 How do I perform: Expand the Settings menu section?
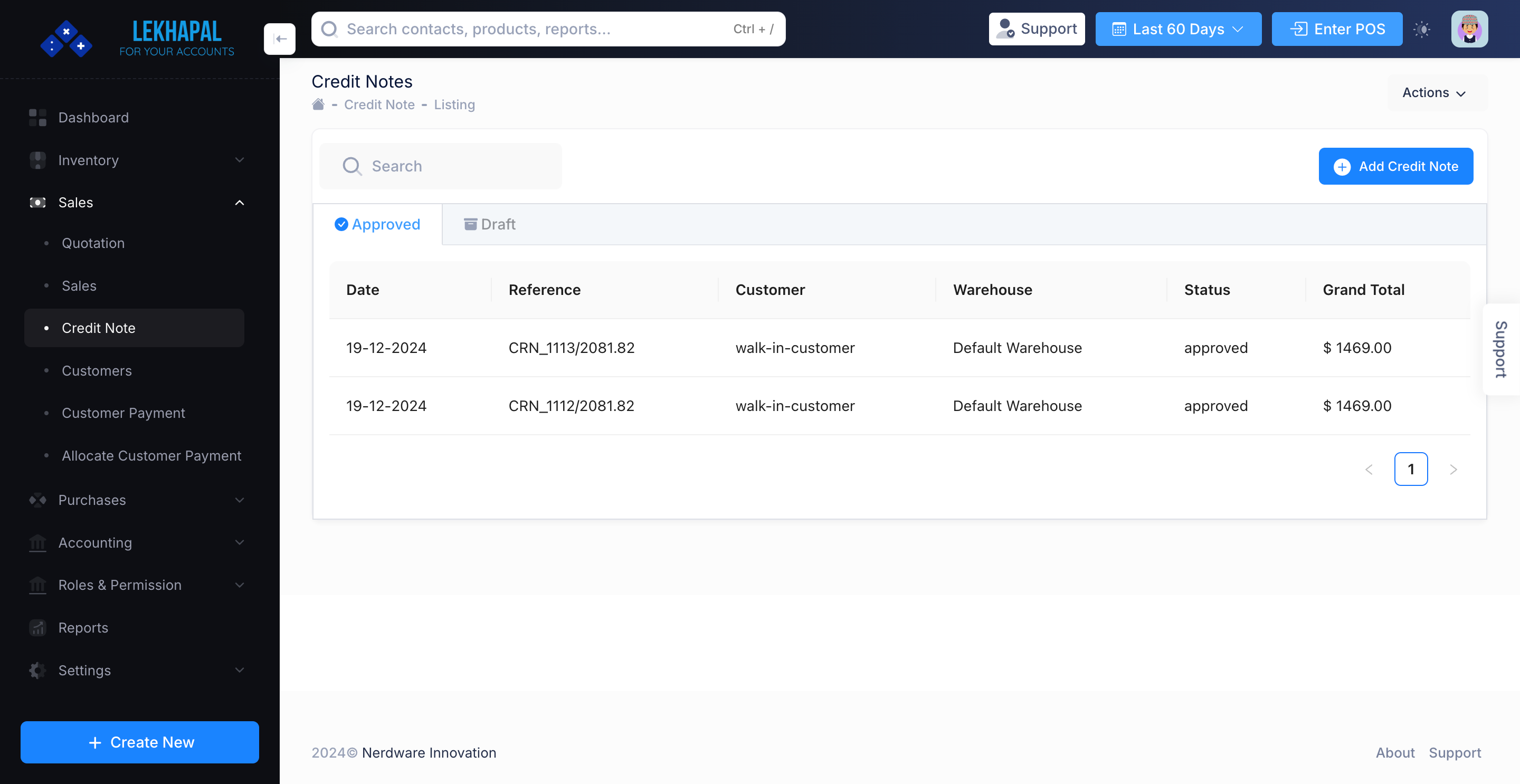tap(239, 670)
